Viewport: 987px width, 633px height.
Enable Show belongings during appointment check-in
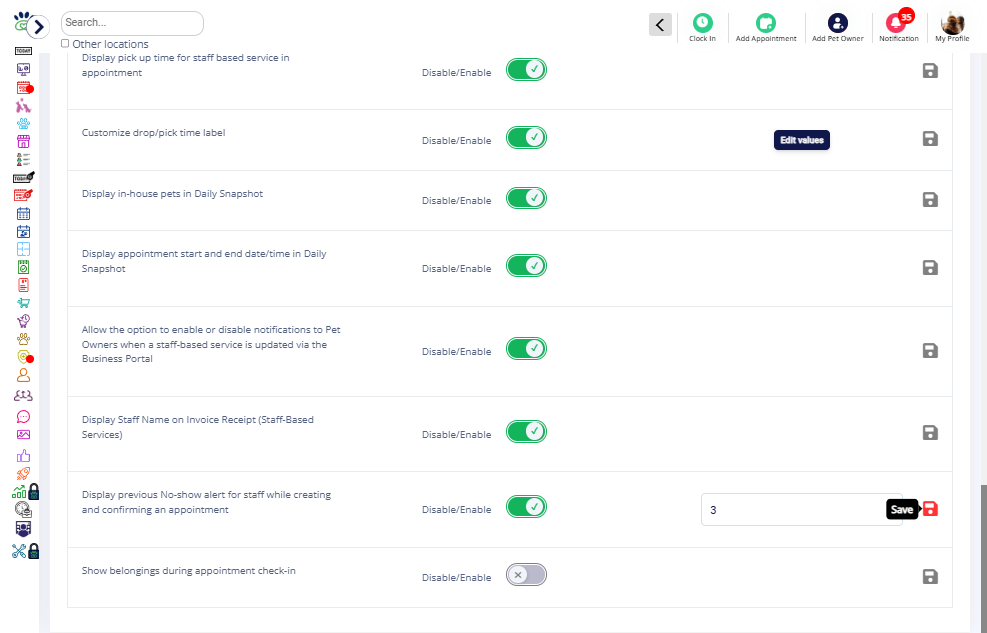(x=526, y=574)
